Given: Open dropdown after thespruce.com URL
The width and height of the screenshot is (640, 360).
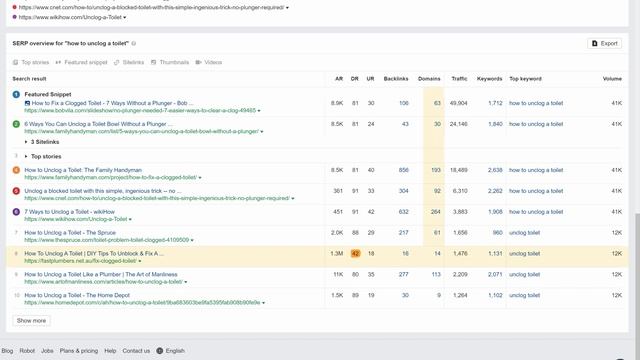Looking at the screenshot, I should pyautogui.click(x=192, y=240).
